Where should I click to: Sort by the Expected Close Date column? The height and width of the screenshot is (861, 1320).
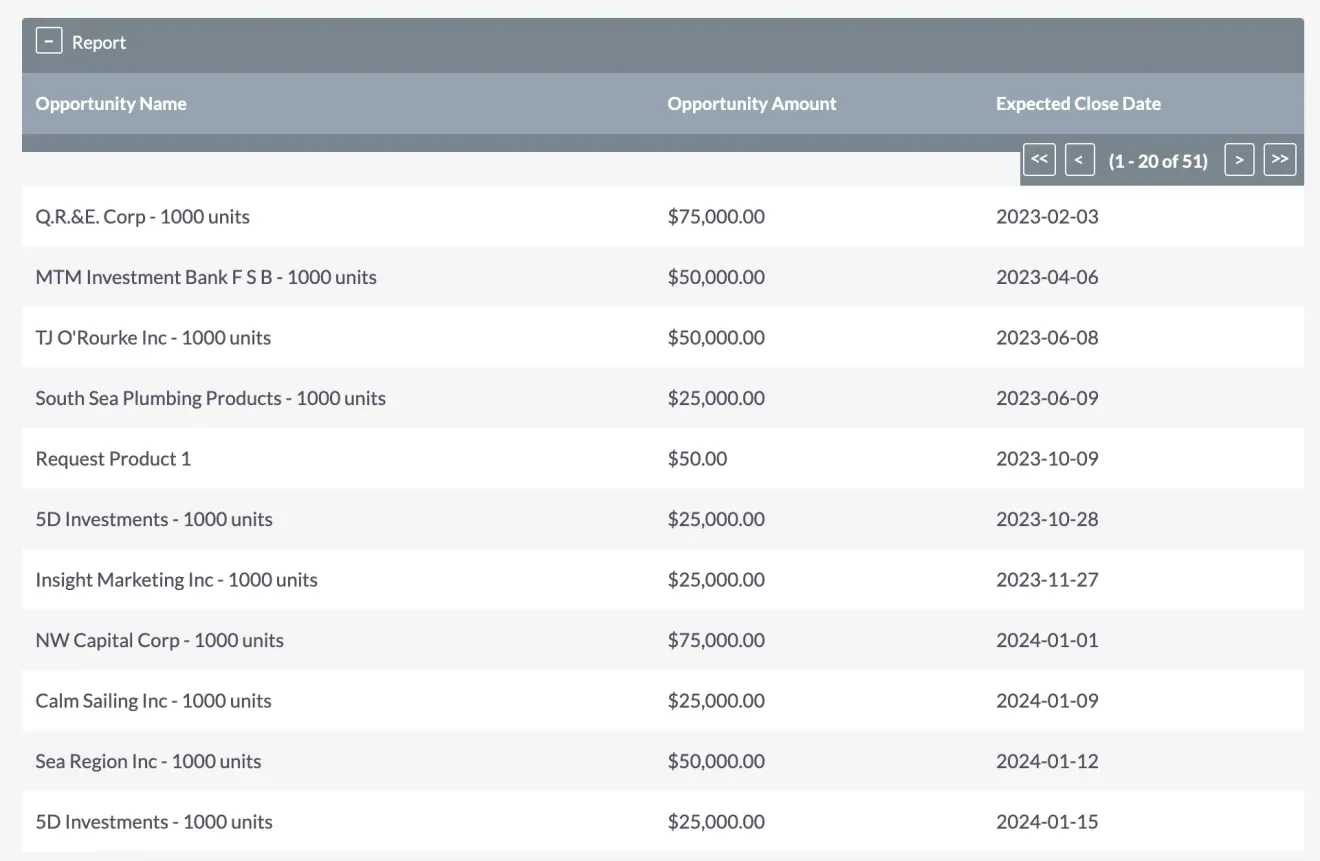coord(1078,103)
